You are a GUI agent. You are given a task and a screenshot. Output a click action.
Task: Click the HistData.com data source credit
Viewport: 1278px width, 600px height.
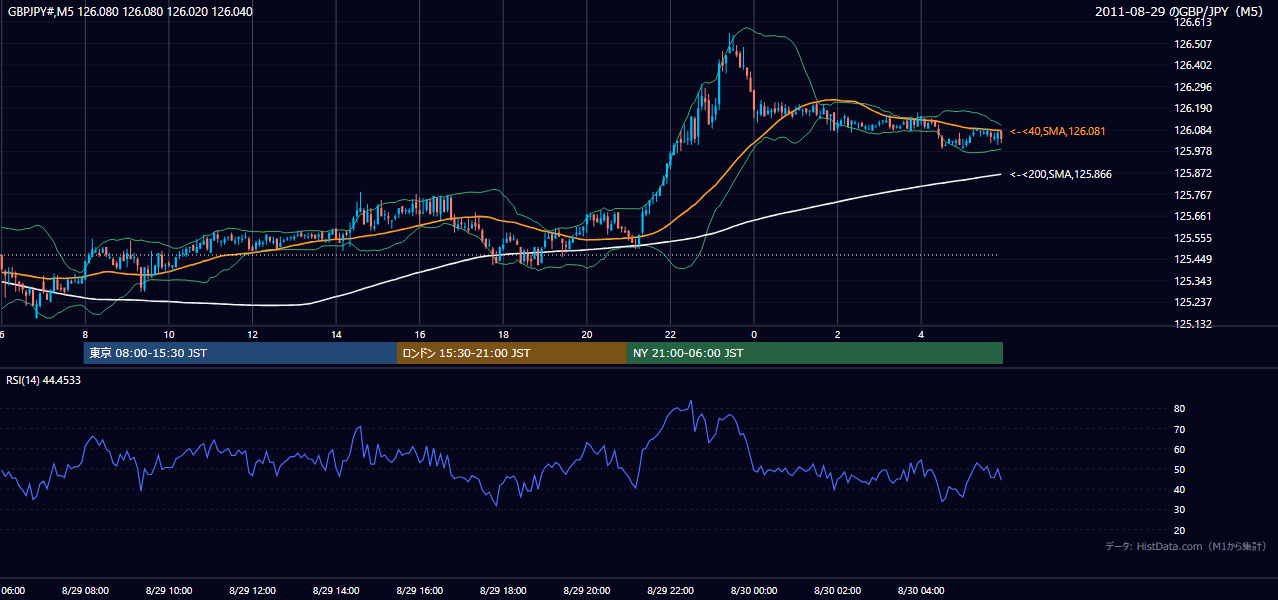pos(1186,546)
